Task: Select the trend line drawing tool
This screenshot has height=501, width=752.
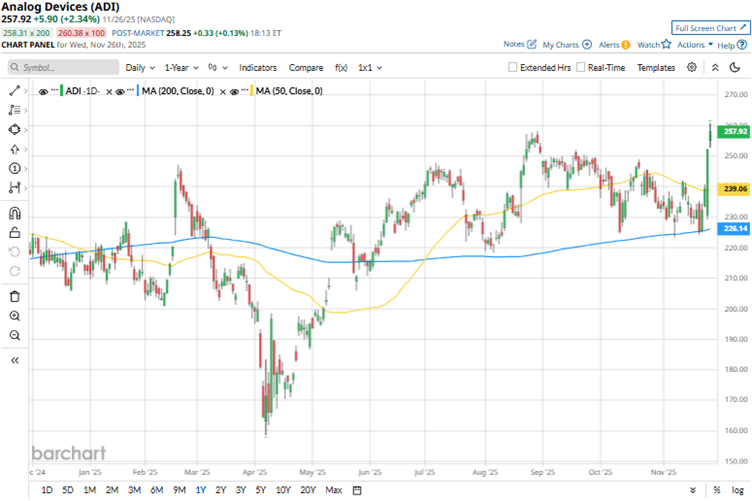Action: [14, 90]
